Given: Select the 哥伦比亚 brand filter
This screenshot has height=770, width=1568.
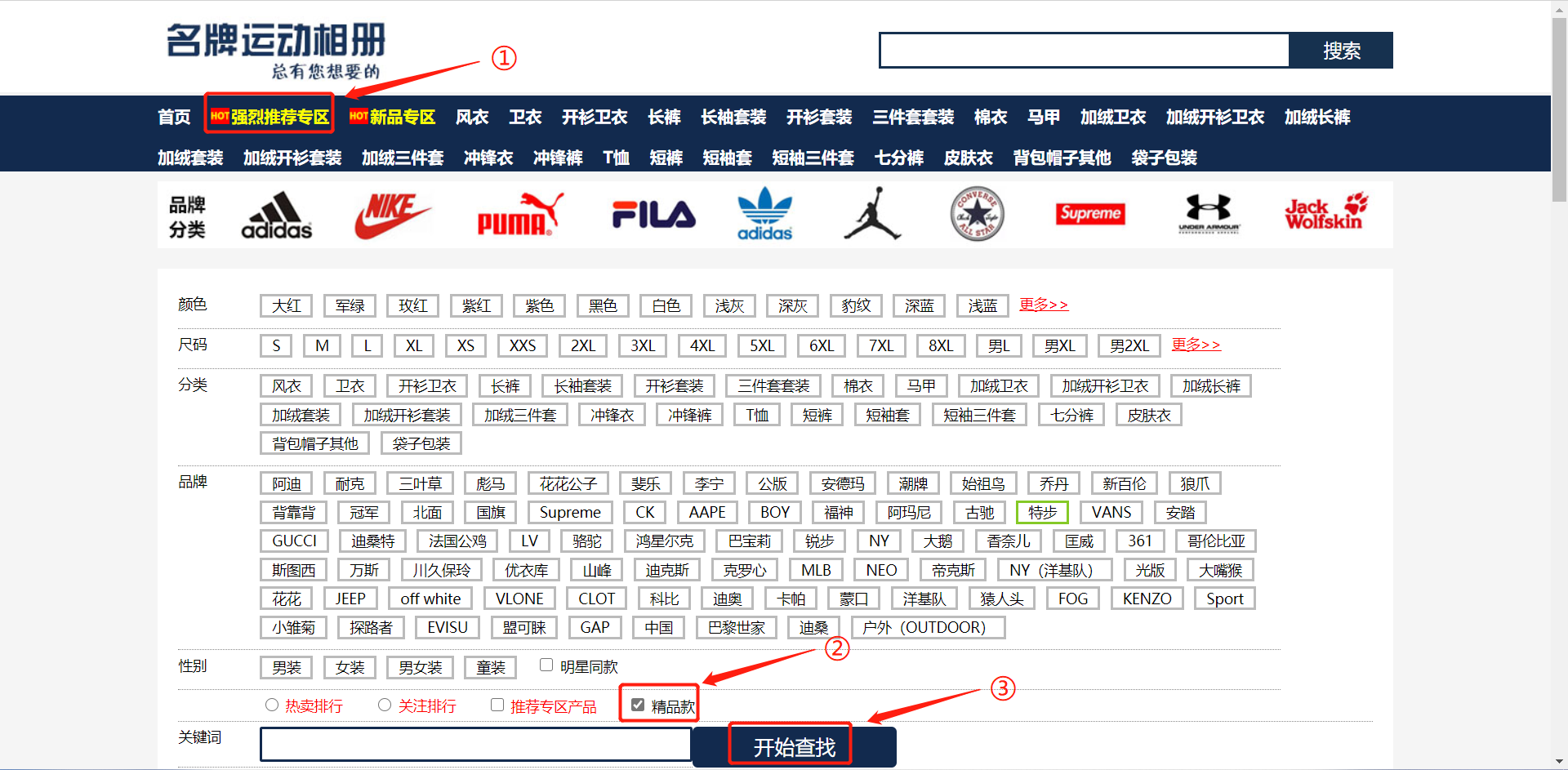Looking at the screenshot, I should pyautogui.click(x=1216, y=541).
